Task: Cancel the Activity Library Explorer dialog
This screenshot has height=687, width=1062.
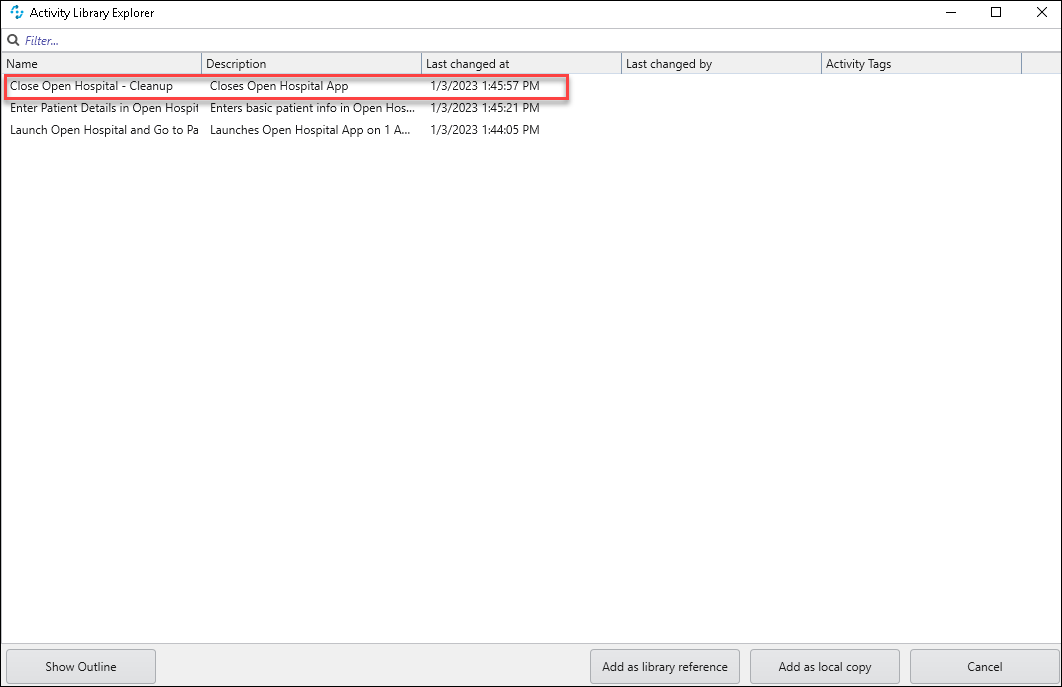Action: tap(984, 667)
